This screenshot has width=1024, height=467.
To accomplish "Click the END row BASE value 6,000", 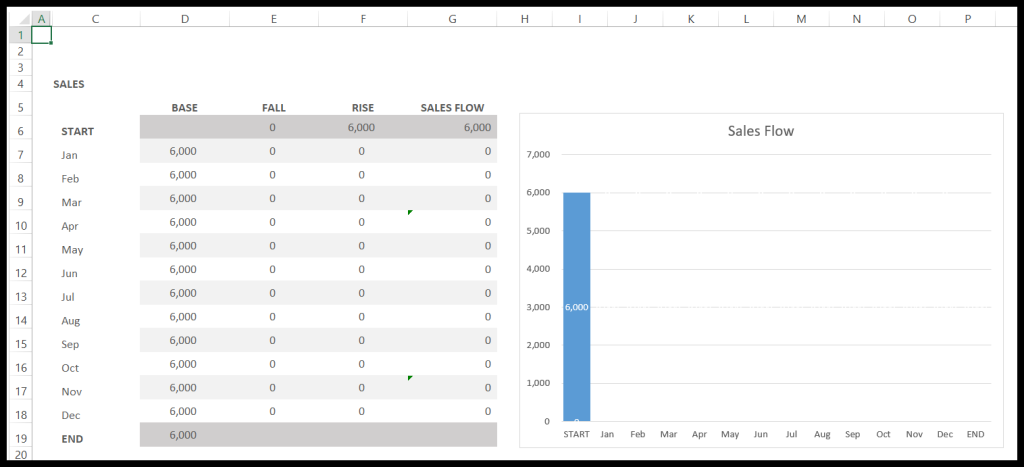I will click(184, 435).
